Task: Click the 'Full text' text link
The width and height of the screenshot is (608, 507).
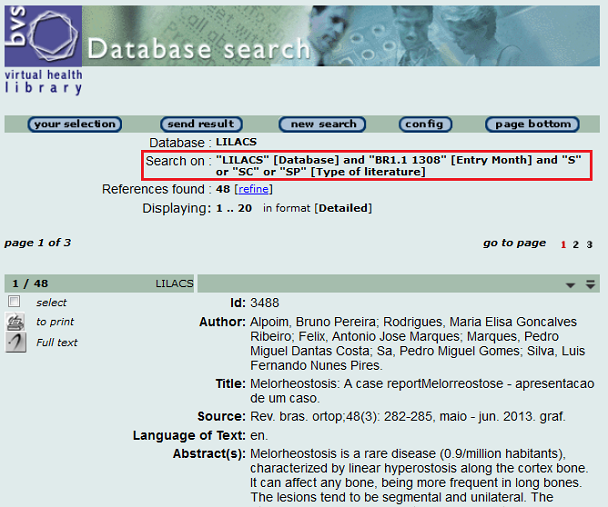Action: pos(57,342)
